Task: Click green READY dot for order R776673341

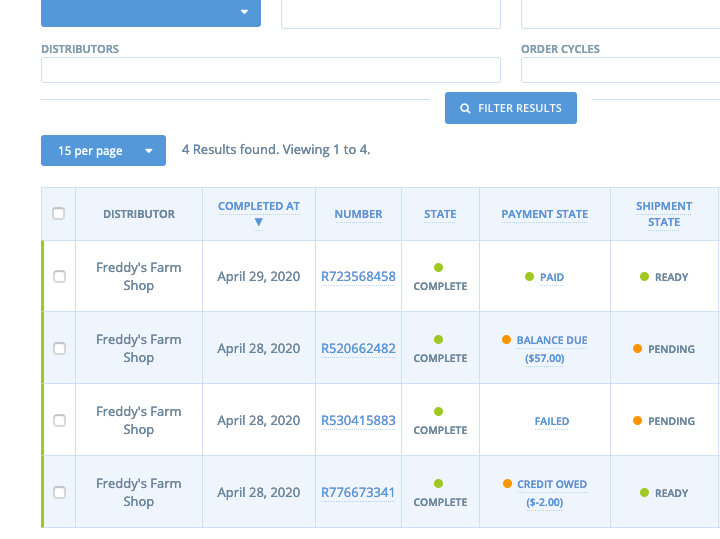Action: tap(644, 493)
